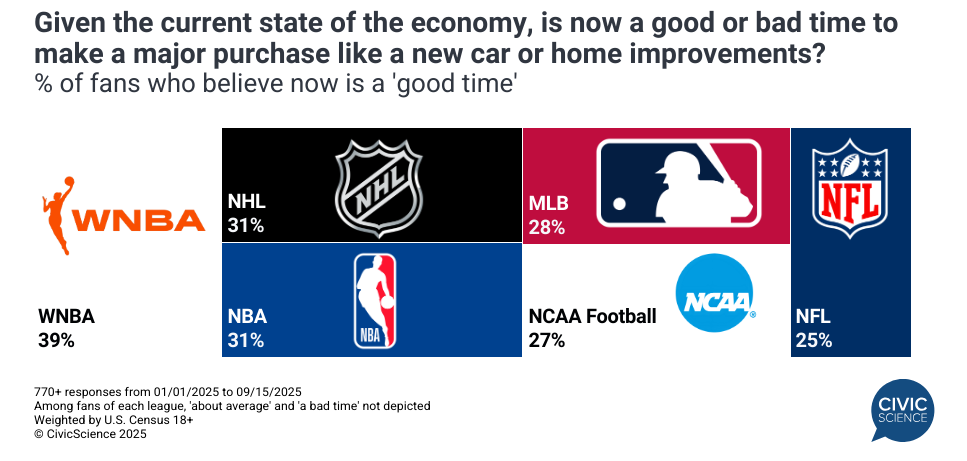The image size is (967, 461).
Task: Select the MLB 28% label
Action: pyautogui.click(x=548, y=215)
